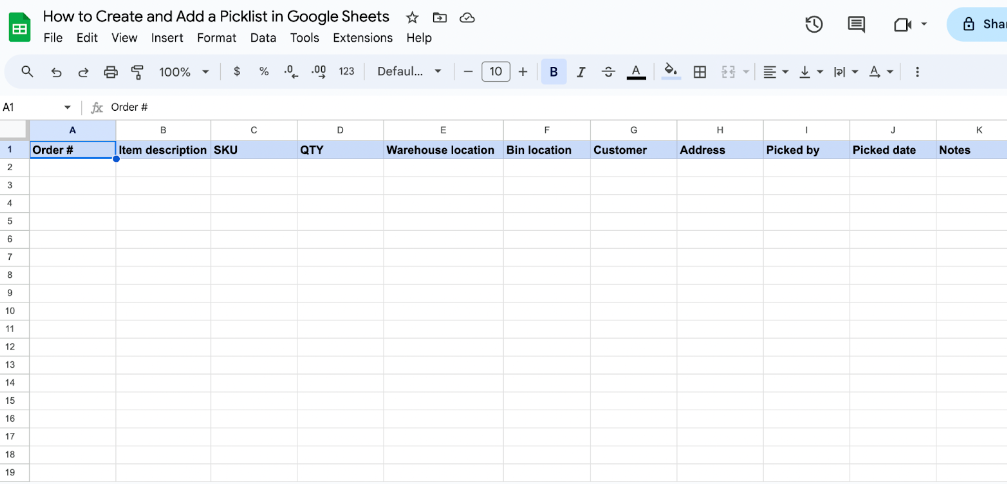Toggle strikethrough formatting

pyautogui.click(x=608, y=72)
